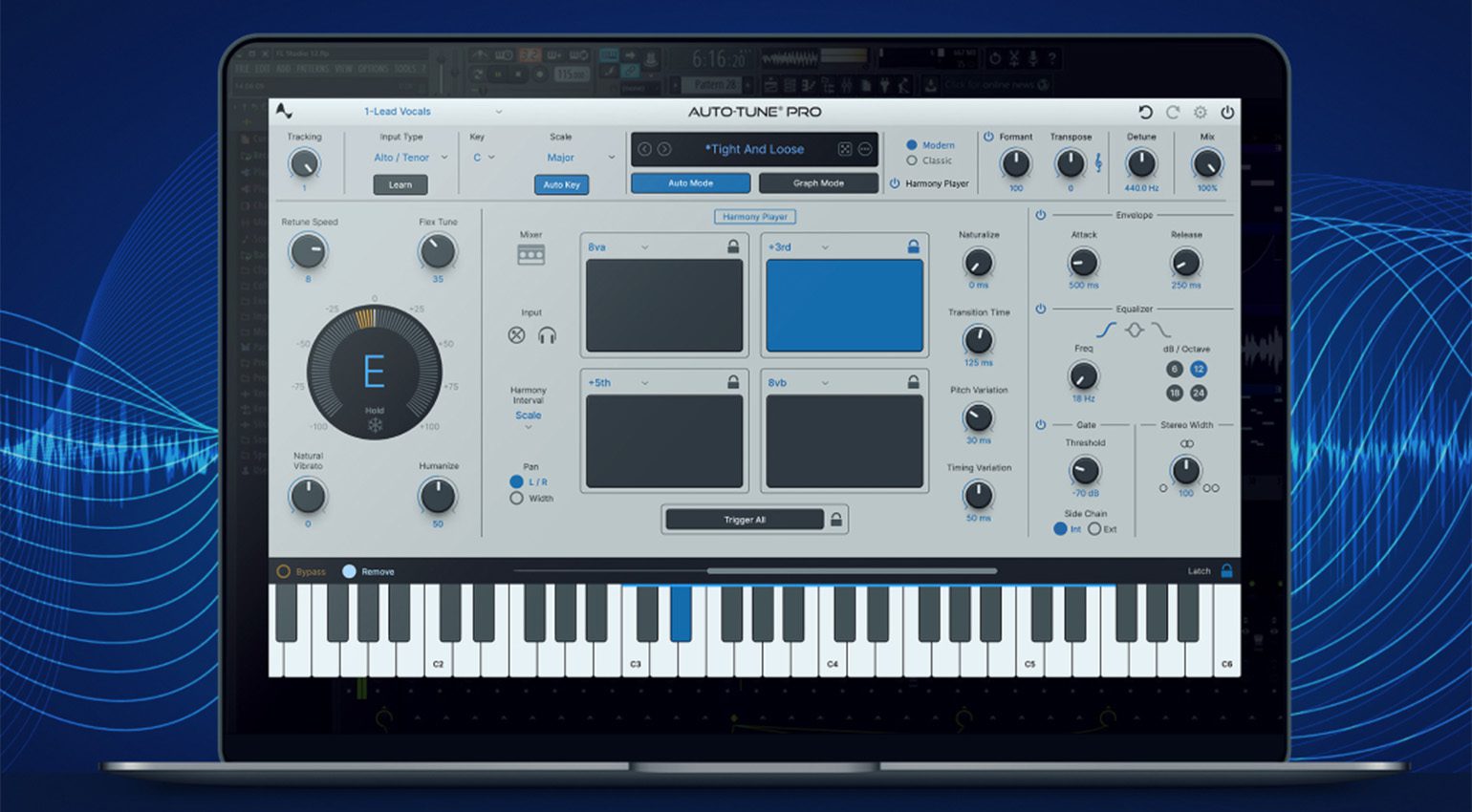Select the Classic mode radio button
Screen dimensions: 1472x812
pos(911,160)
